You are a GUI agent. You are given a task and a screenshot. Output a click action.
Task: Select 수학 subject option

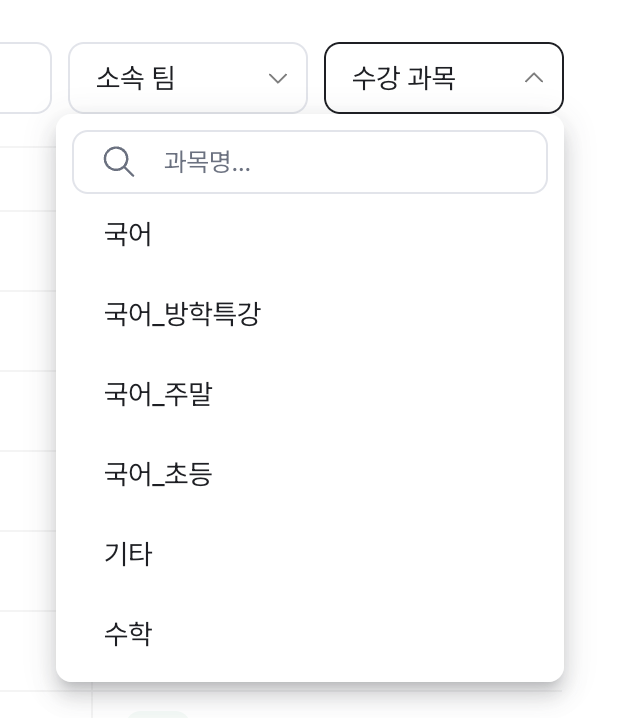[x=310, y=634]
